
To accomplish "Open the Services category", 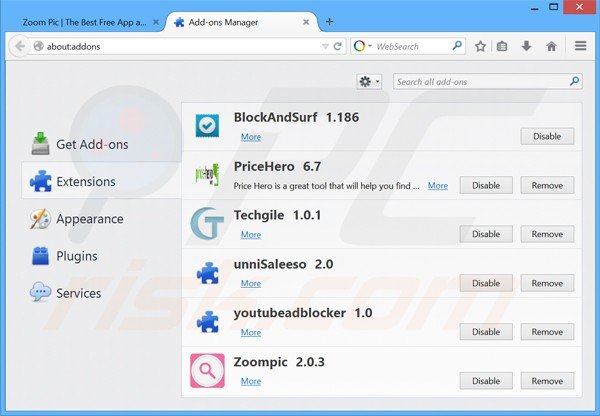I will [x=101, y=293].
